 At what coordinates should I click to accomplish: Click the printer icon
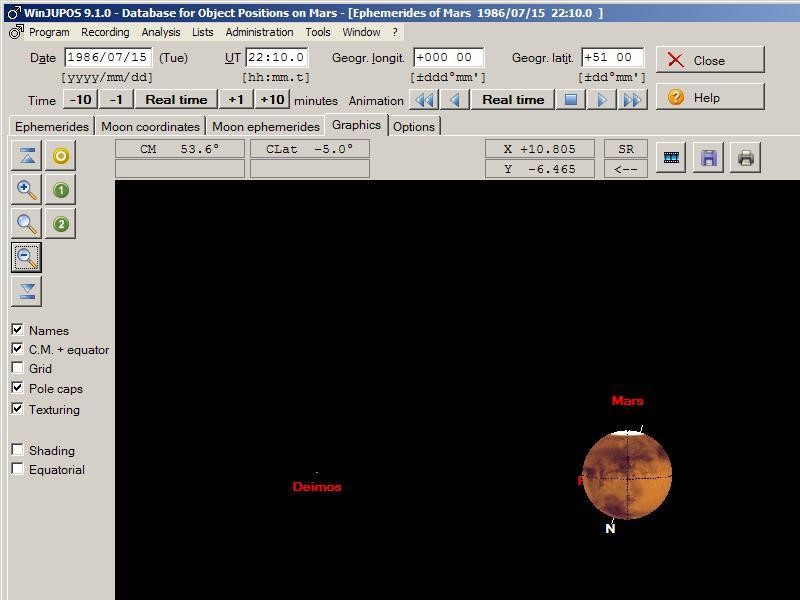745,158
